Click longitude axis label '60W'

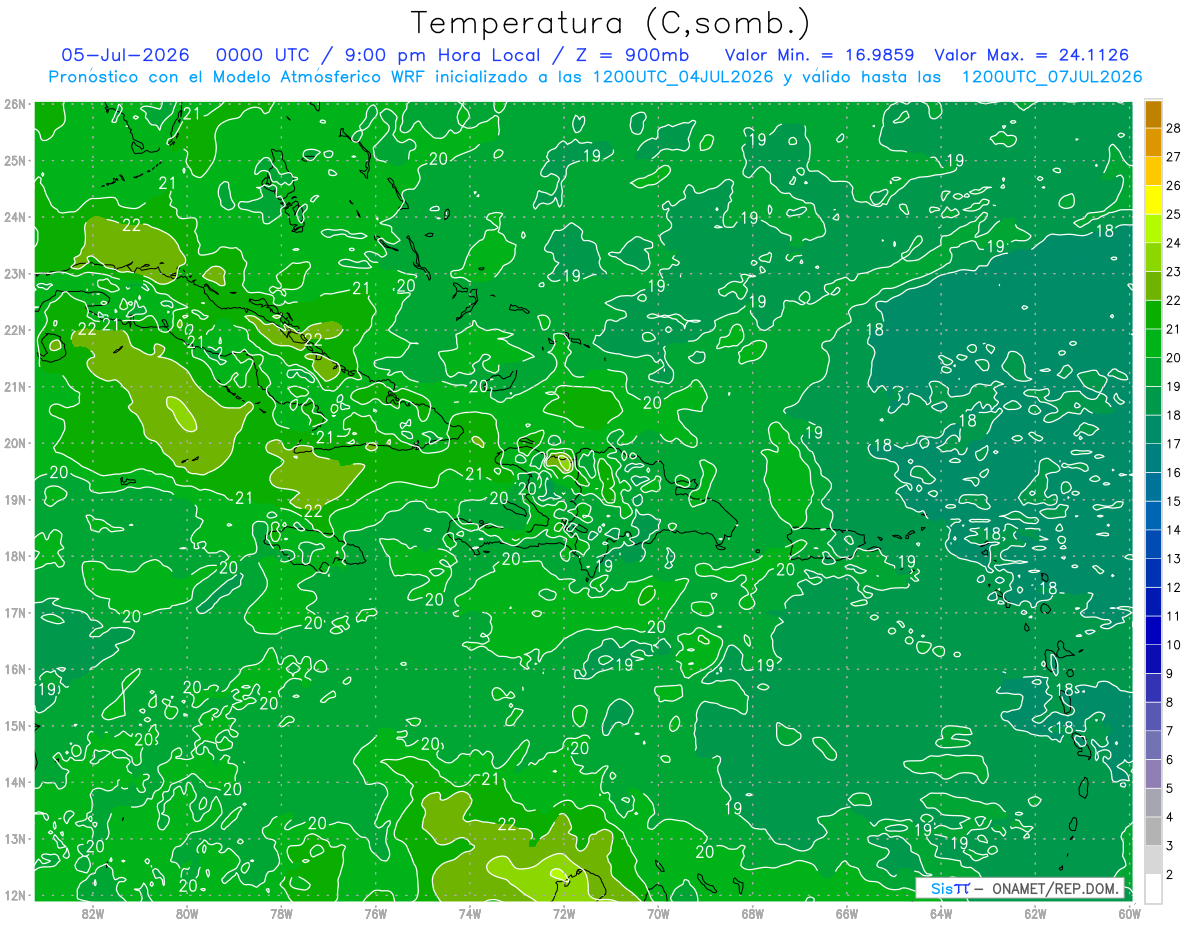(1129, 913)
